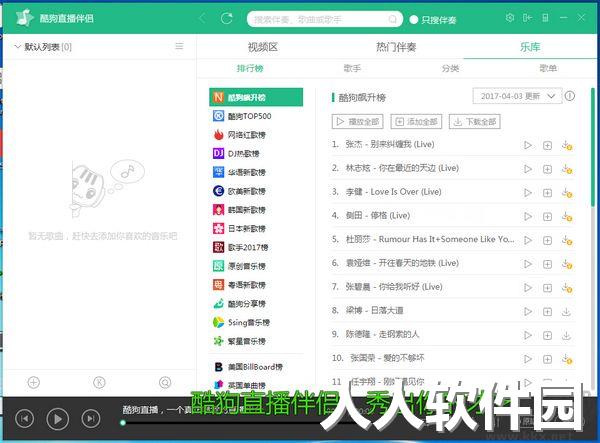Switch to the 视频区 tab
The height and width of the screenshot is (443, 600).
point(262,47)
